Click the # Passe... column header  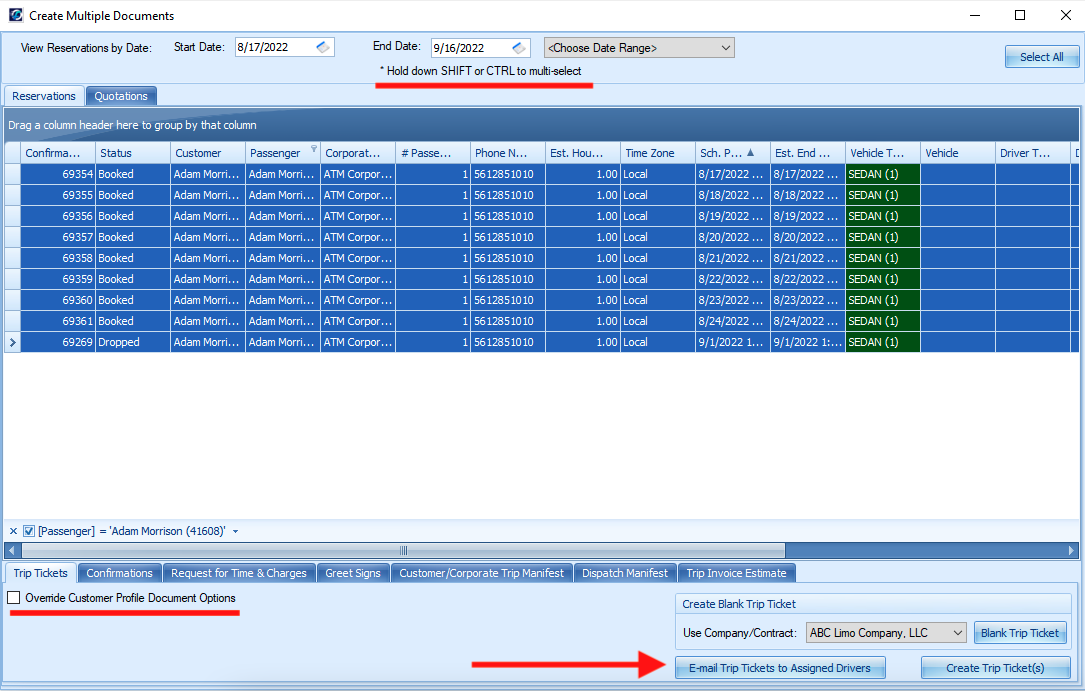(433, 153)
